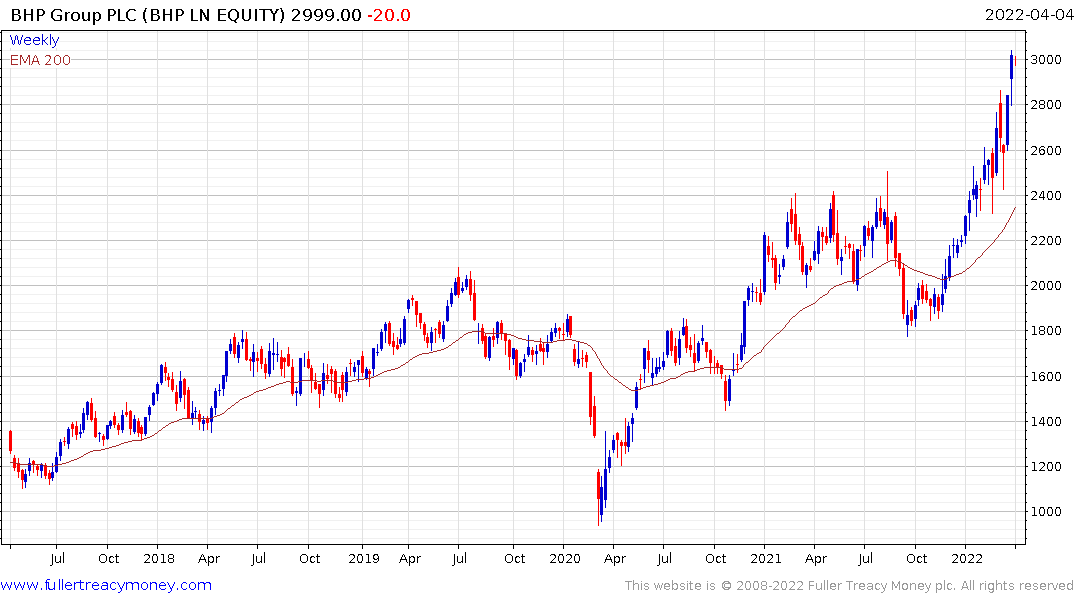This screenshot has height=600, width=1075.
Task: Click the 1200 price axis label
Action: pos(1046,466)
